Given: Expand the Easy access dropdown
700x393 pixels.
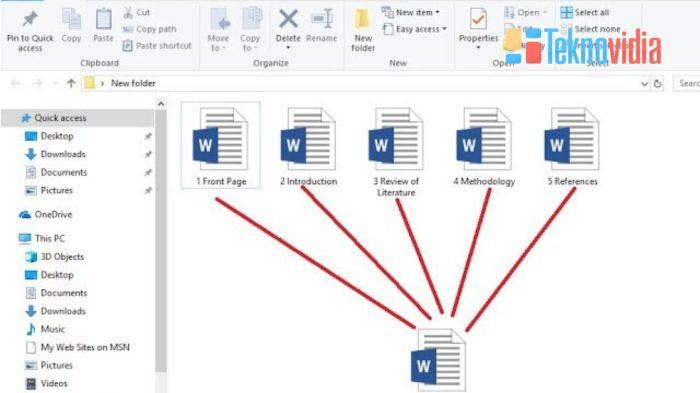Looking at the screenshot, I should point(415,29).
